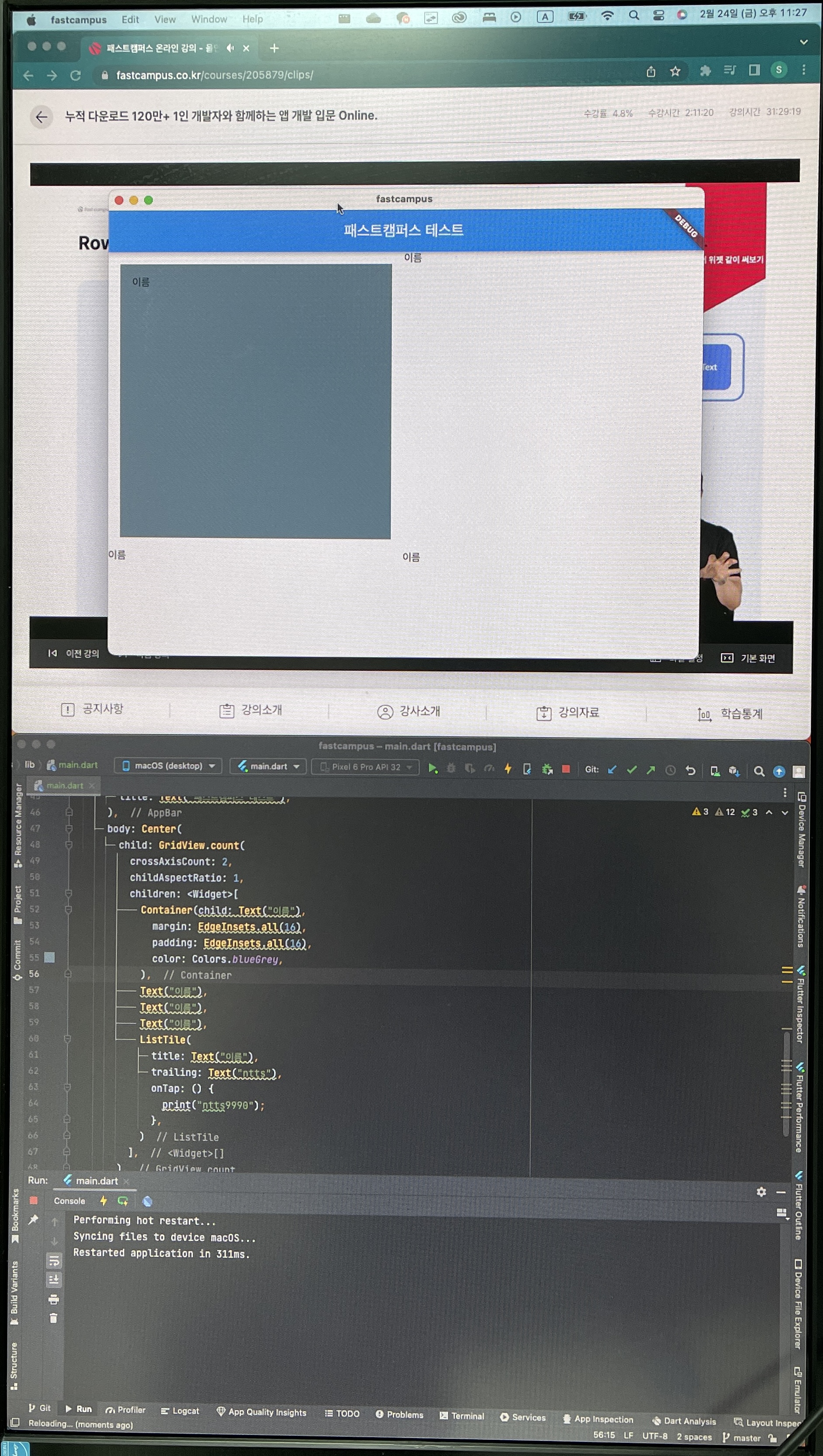Run the app with the green play icon
823x1456 pixels.
coord(432,768)
